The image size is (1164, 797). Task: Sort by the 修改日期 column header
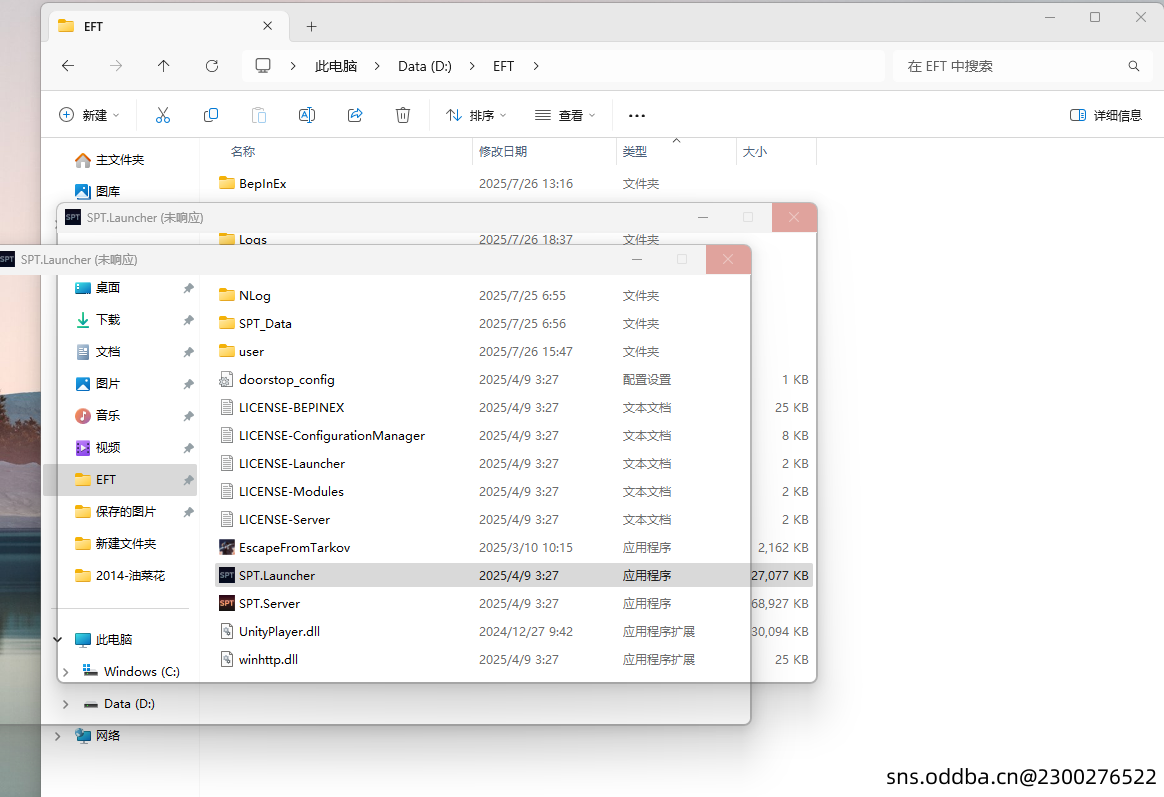pos(503,151)
